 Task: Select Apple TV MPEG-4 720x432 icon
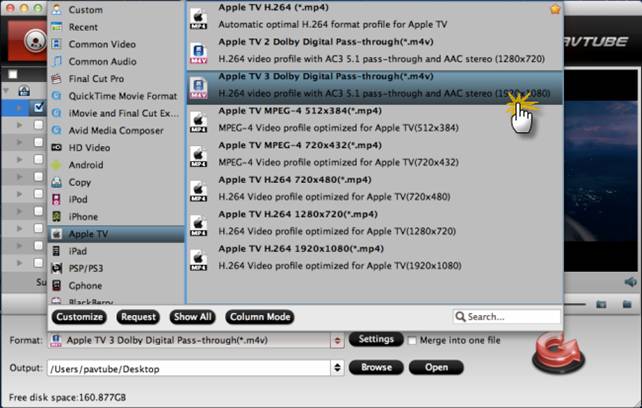pyautogui.click(x=199, y=156)
